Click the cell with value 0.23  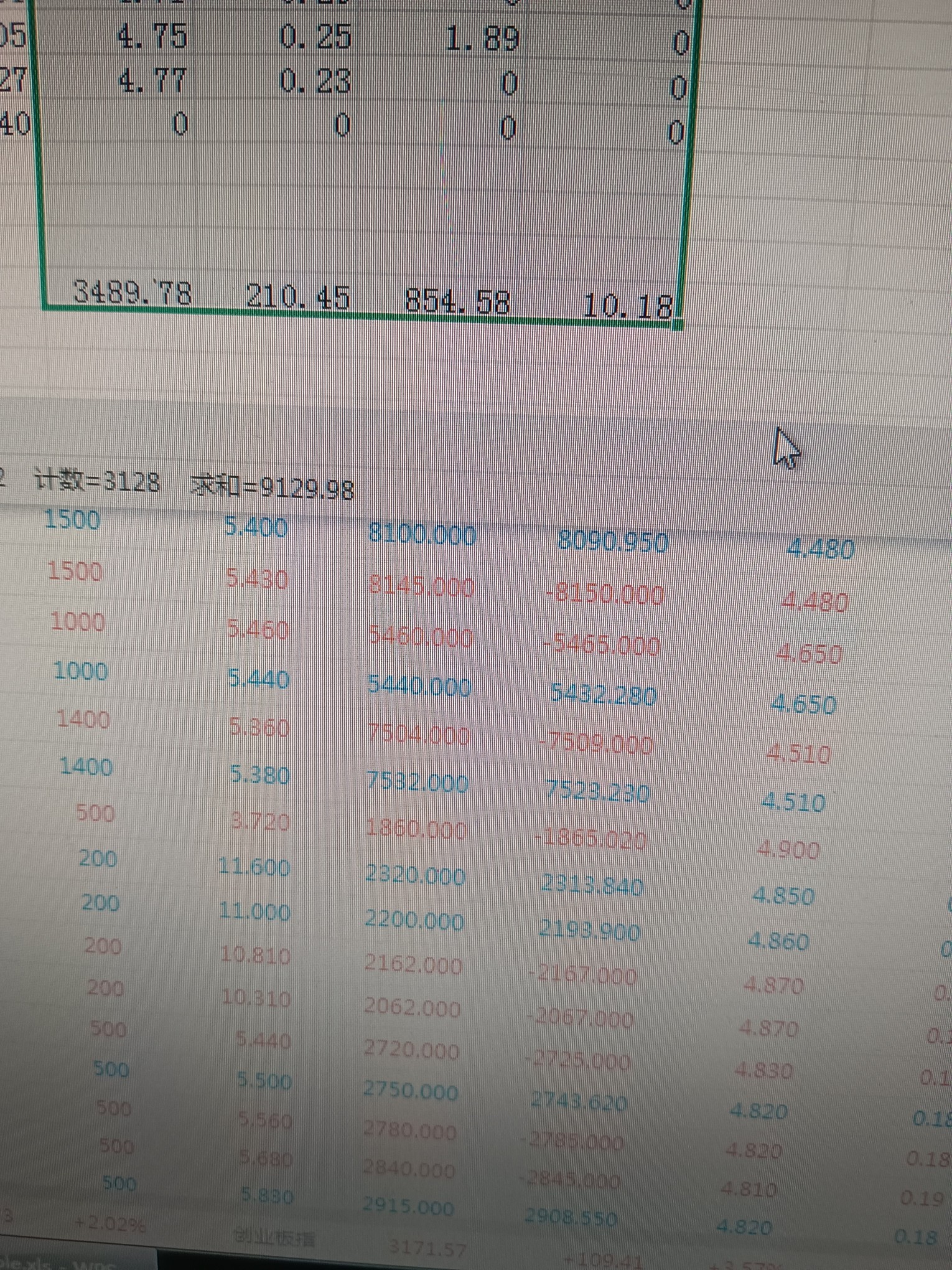315,82
